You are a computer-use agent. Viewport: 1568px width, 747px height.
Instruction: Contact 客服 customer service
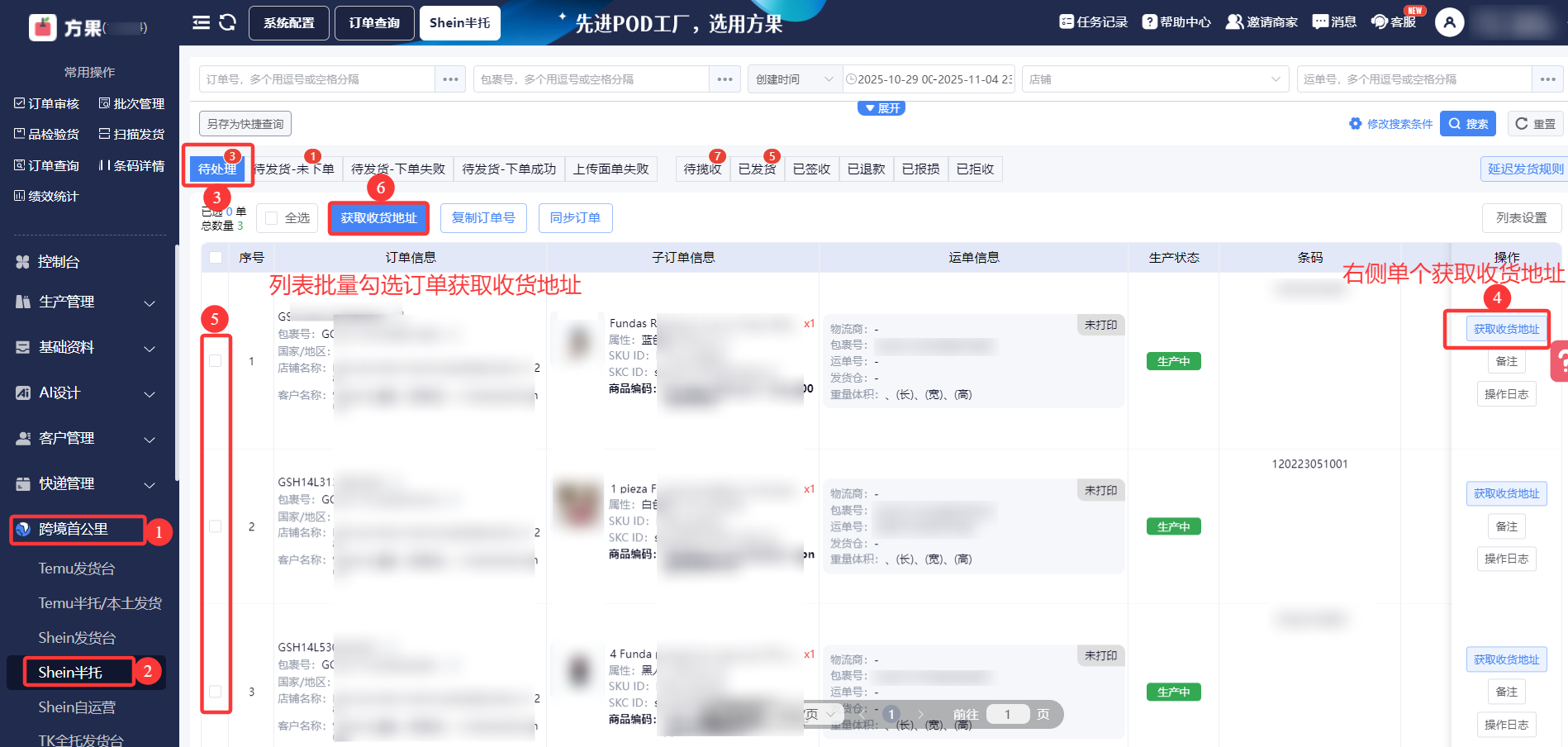click(x=1394, y=22)
